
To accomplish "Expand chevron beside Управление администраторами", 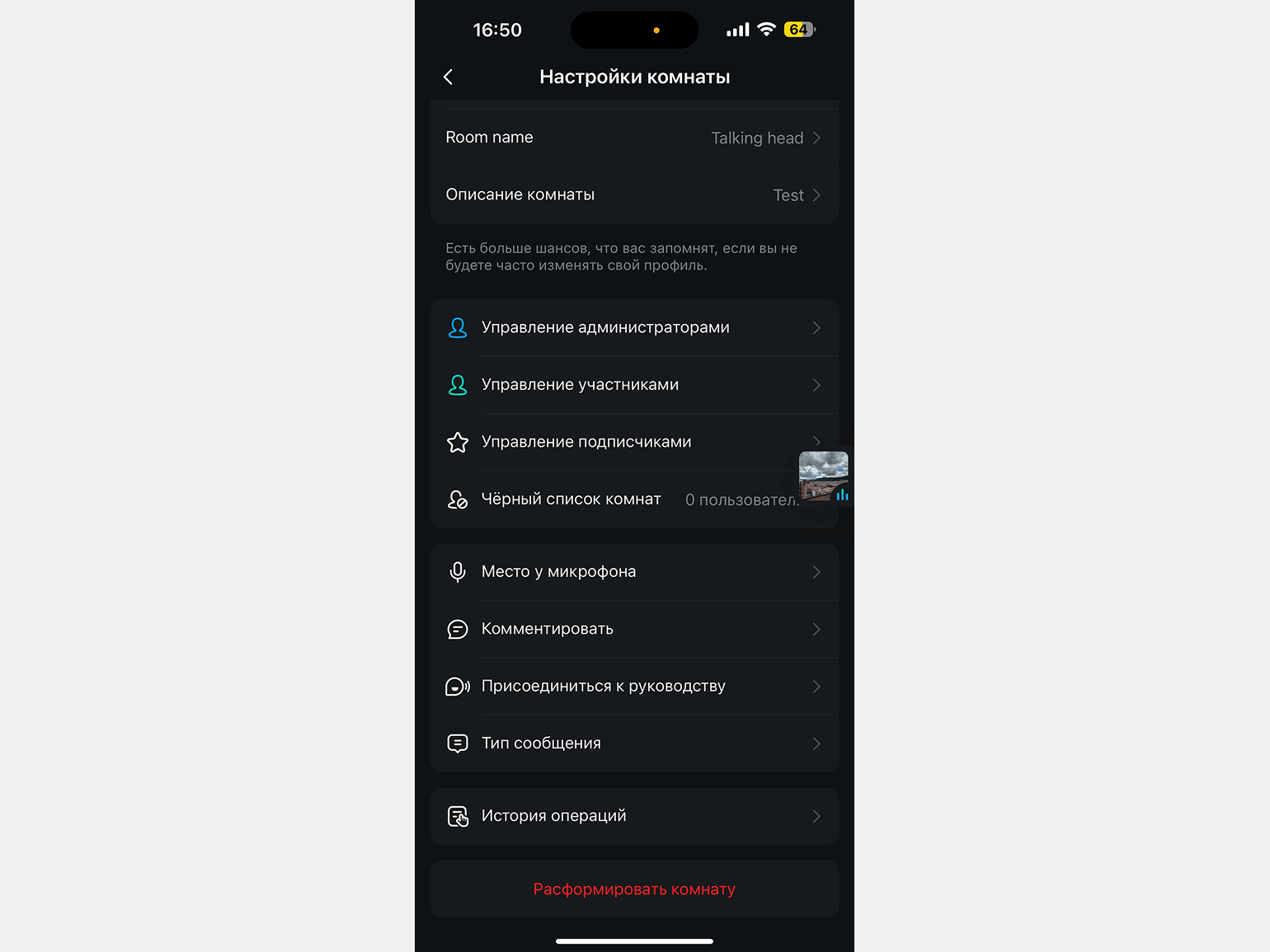I will click(x=816, y=328).
